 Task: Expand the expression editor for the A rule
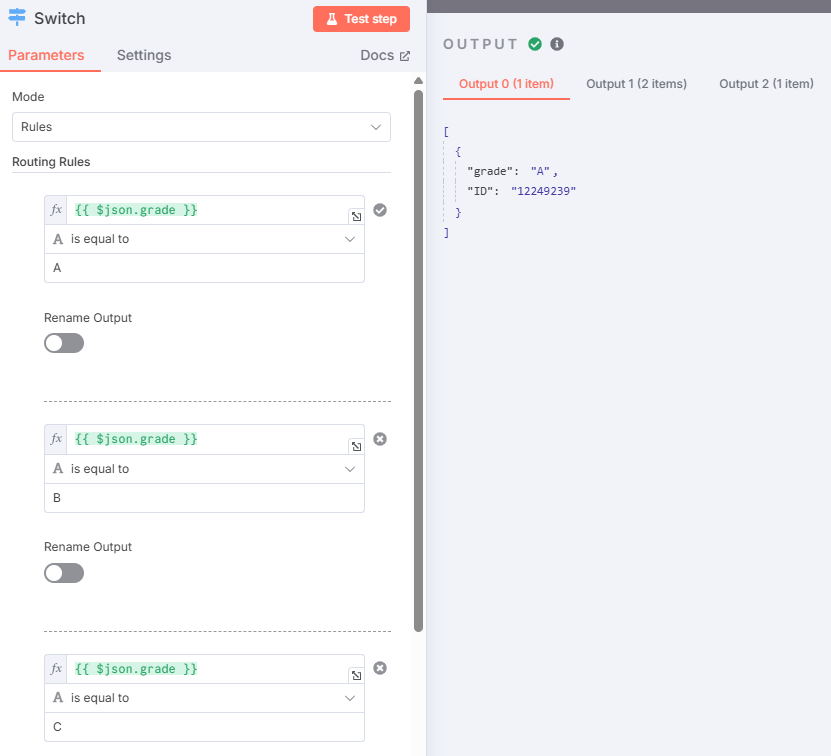coord(357,216)
